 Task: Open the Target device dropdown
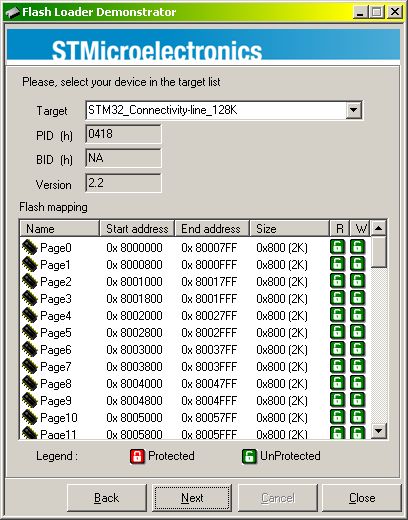353,110
